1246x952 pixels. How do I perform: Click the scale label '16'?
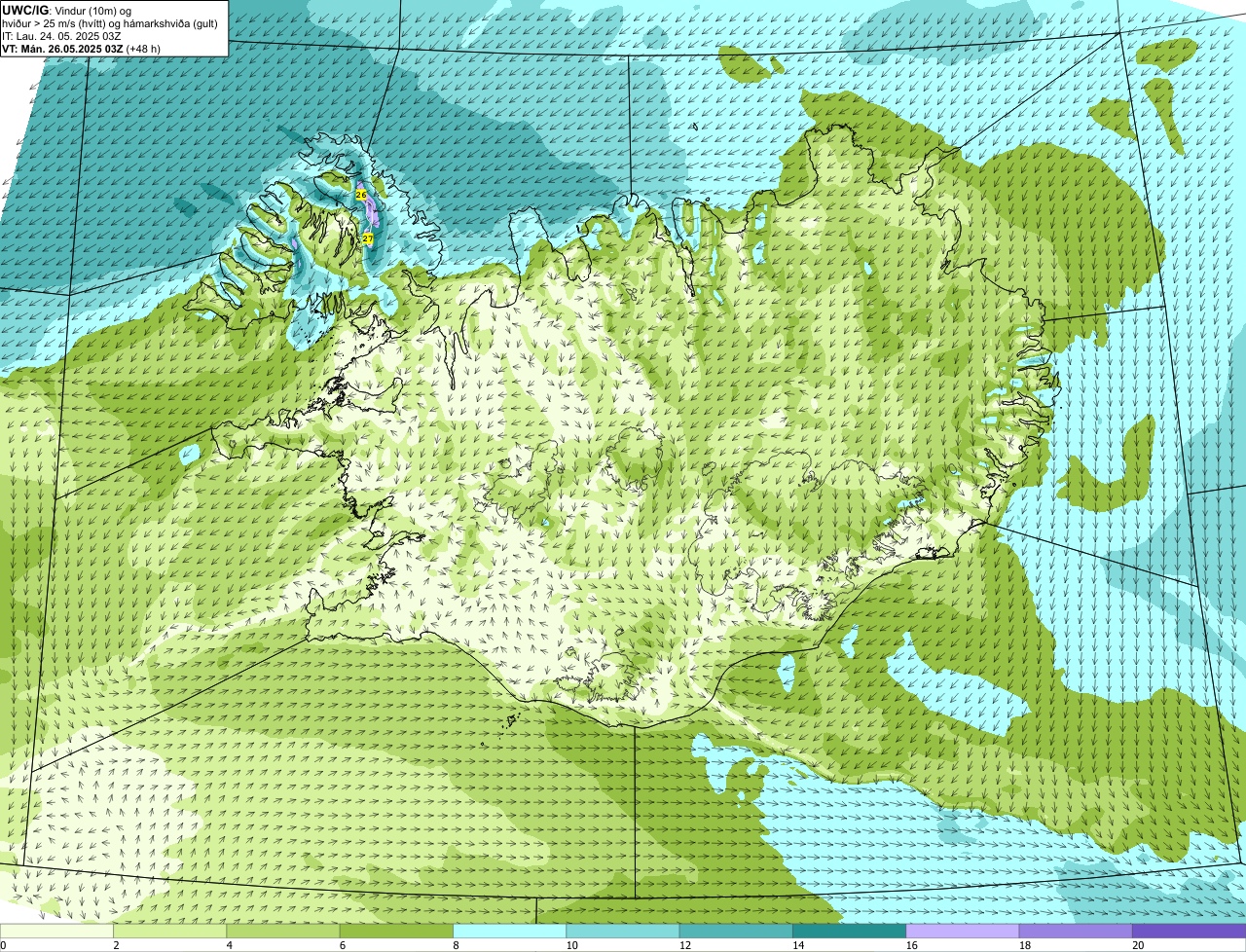[x=912, y=945]
